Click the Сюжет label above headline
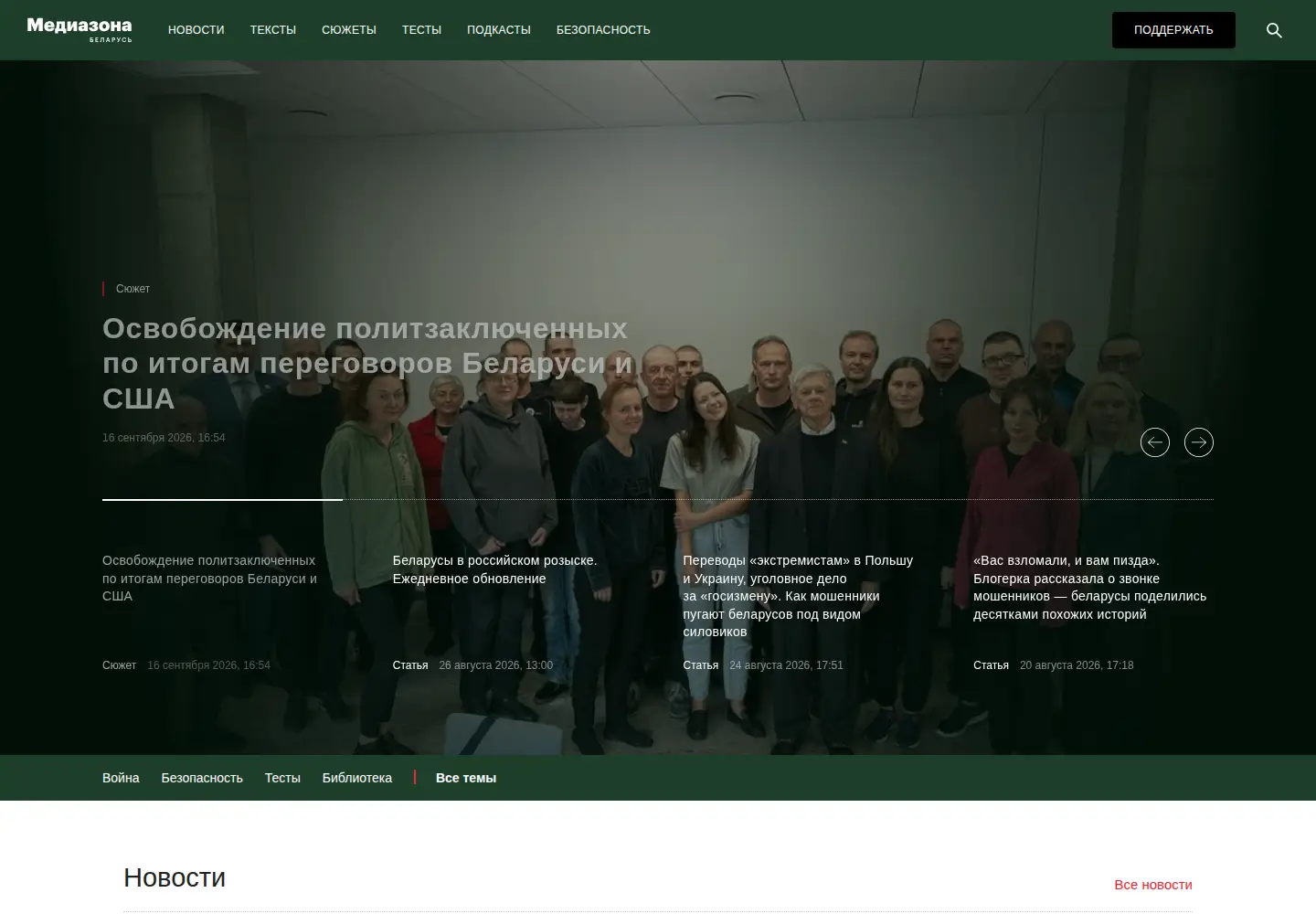Viewport: 1316px width, 914px height. pyautogui.click(x=133, y=289)
